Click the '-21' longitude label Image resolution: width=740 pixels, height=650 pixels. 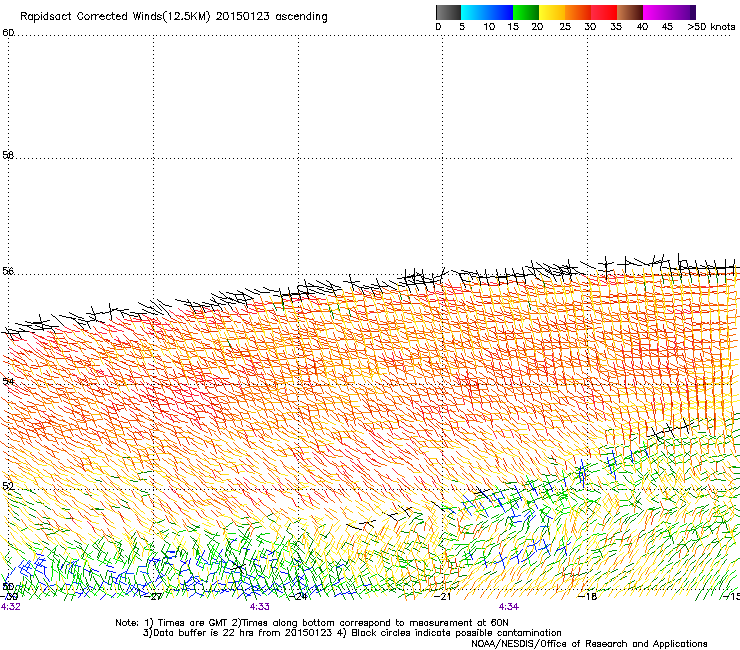click(x=443, y=597)
